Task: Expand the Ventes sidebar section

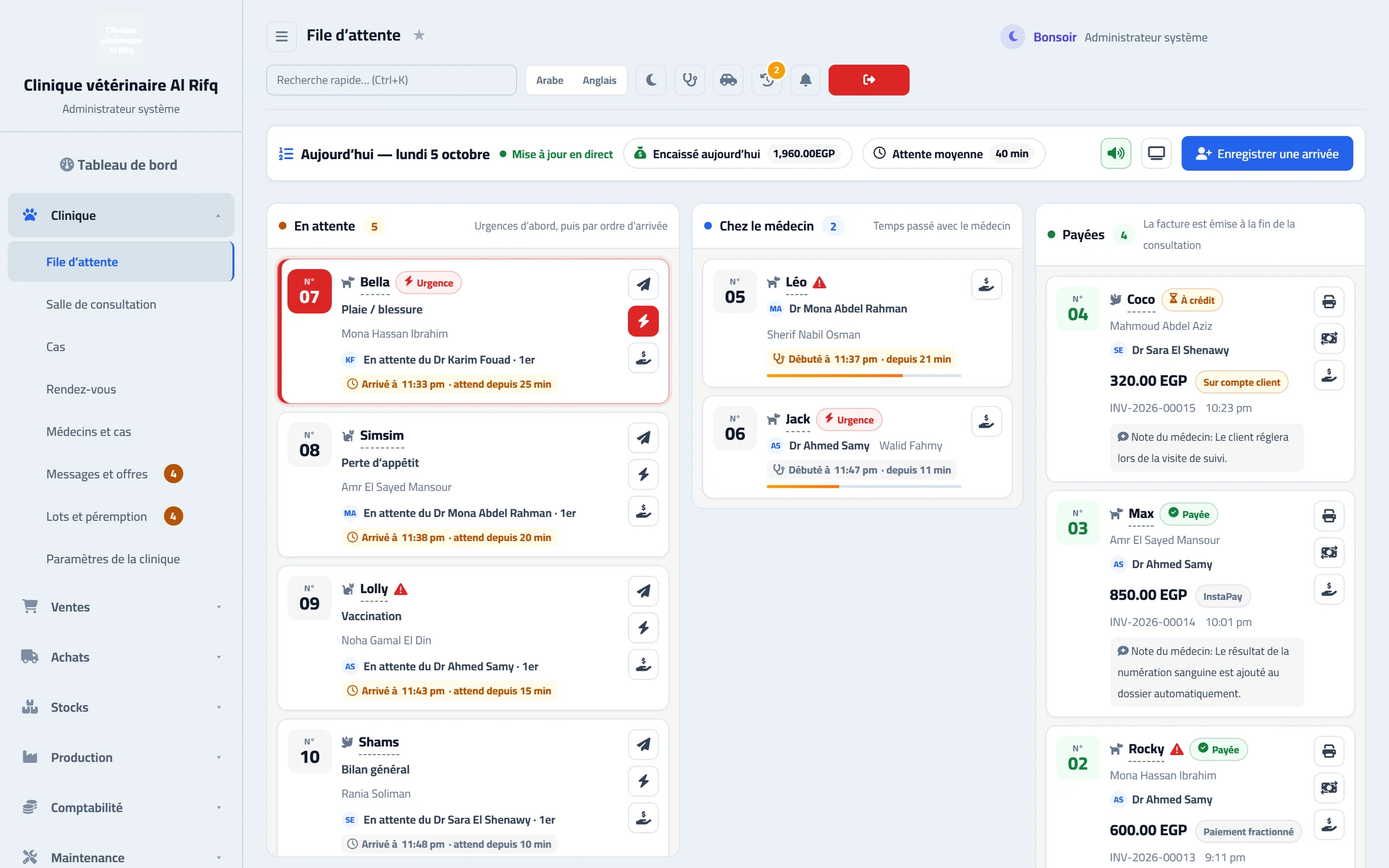Action: 120,607
